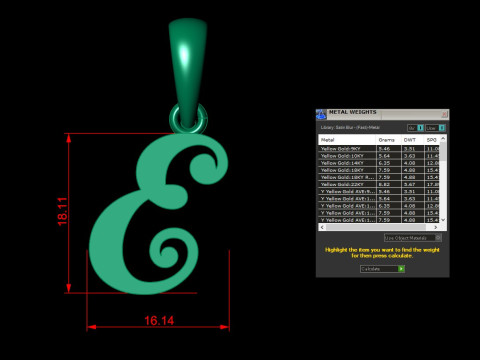Click the scroll up arrow of metal list
Screen dimensions: 480x360
(x=443, y=138)
